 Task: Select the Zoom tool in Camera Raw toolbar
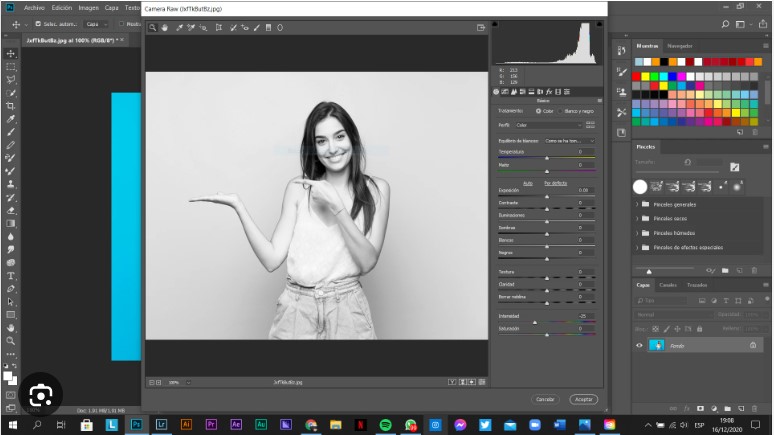point(152,28)
